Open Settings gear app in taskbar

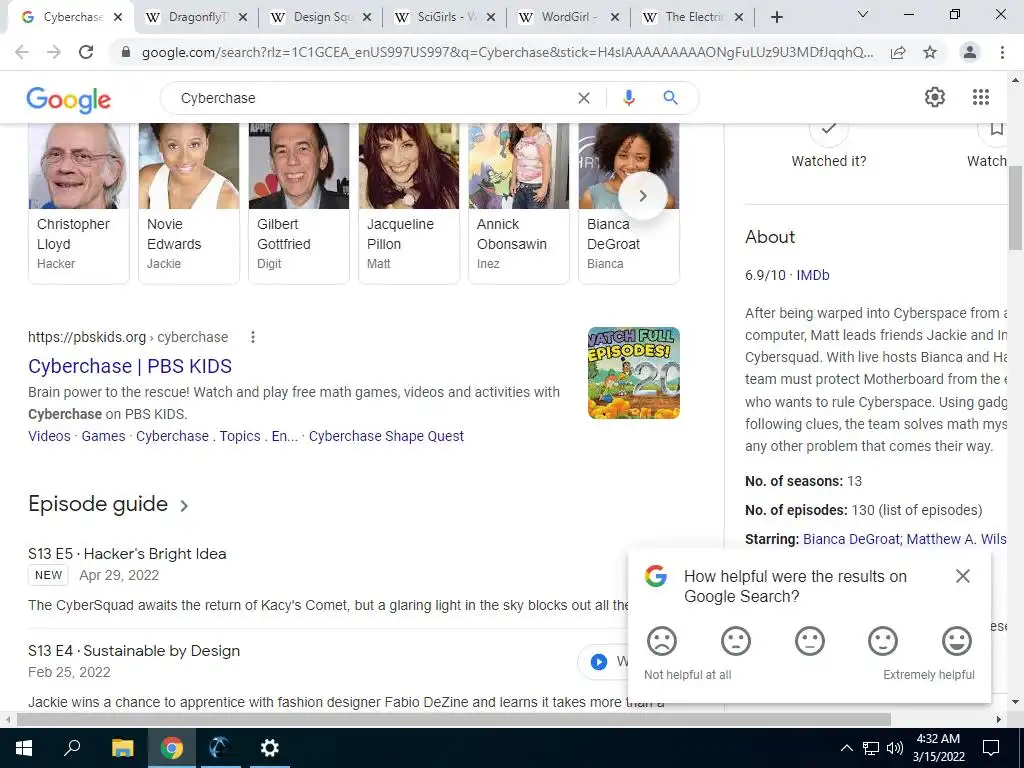[x=269, y=748]
